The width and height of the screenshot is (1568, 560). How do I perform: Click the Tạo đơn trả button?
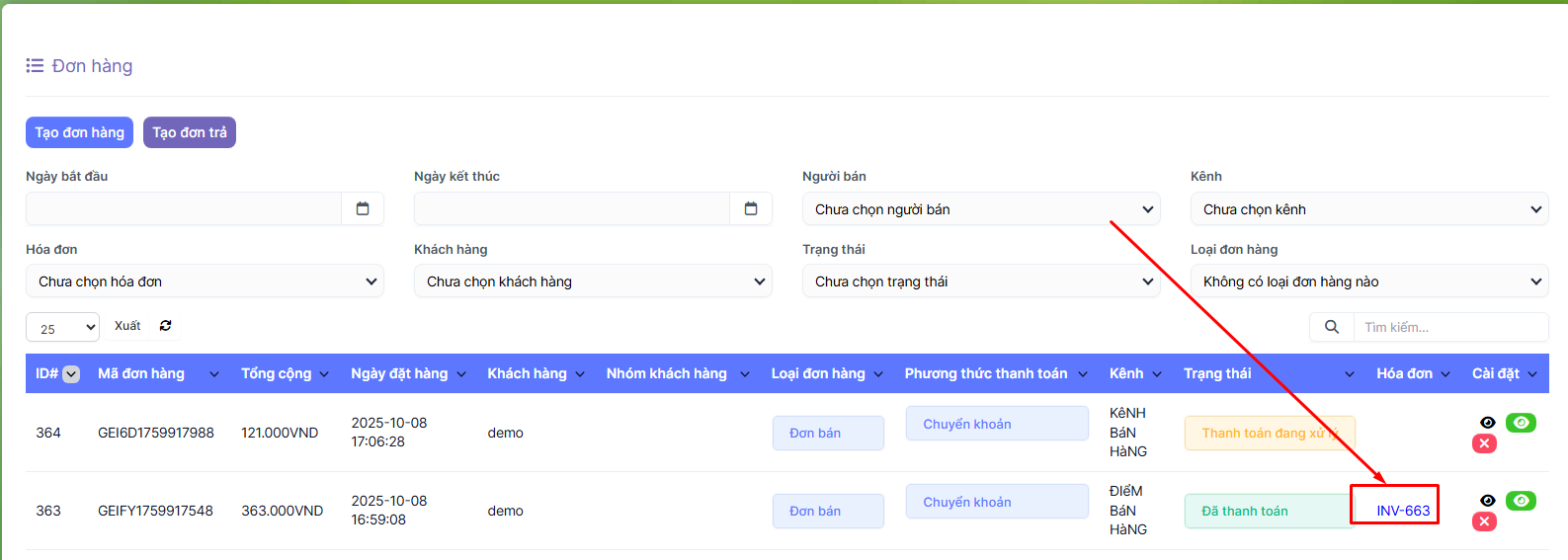190,132
